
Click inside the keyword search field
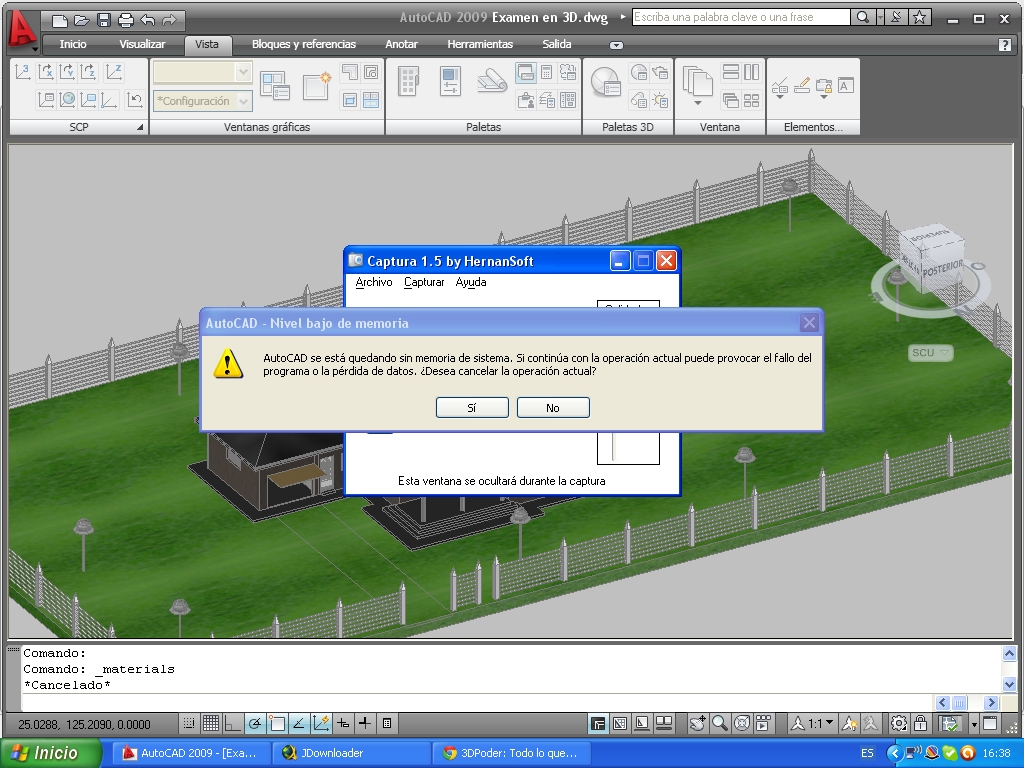coord(741,18)
